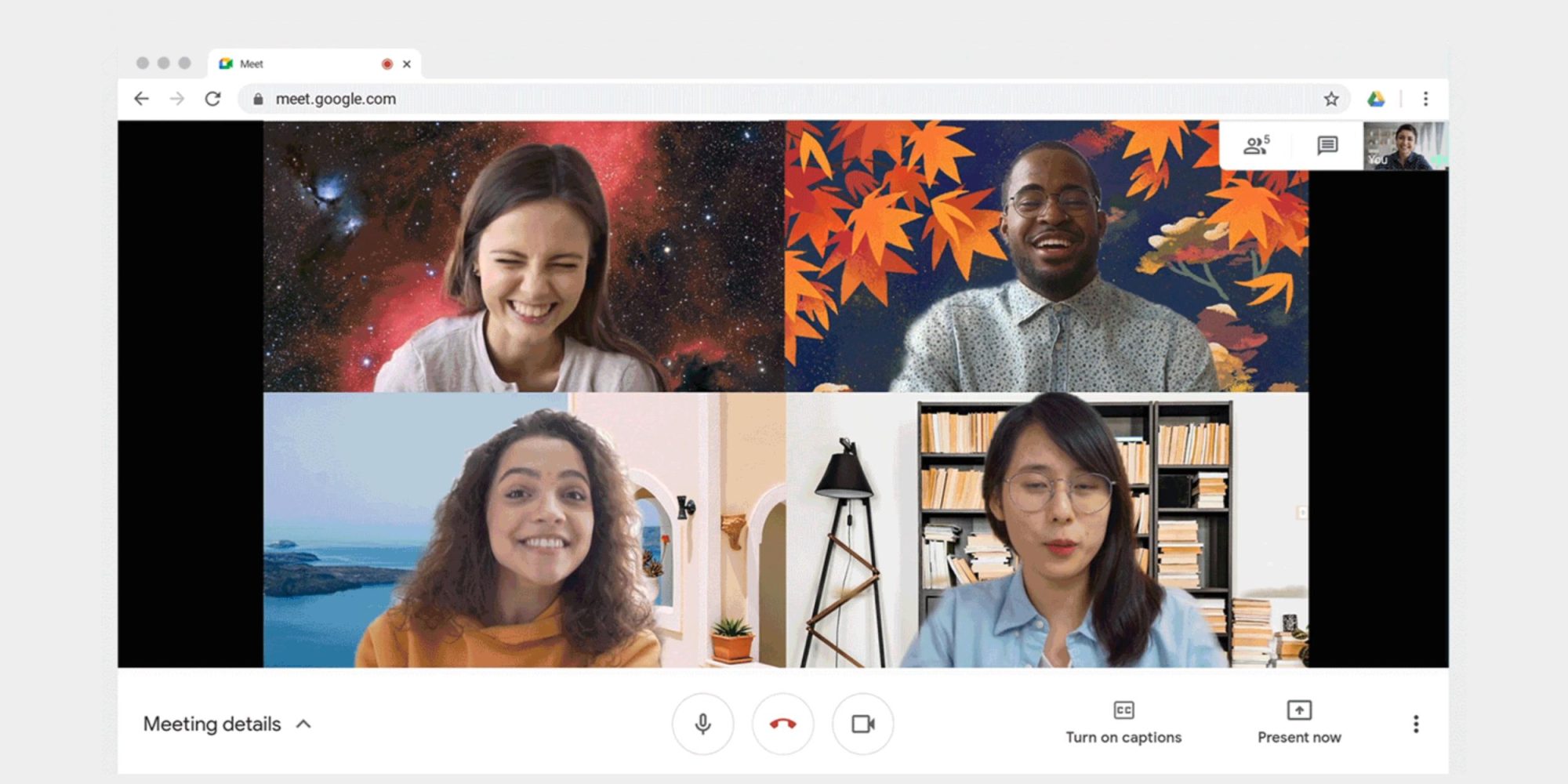View site security lock info
This screenshot has height=784, width=1568.
pyautogui.click(x=258, y=99)
